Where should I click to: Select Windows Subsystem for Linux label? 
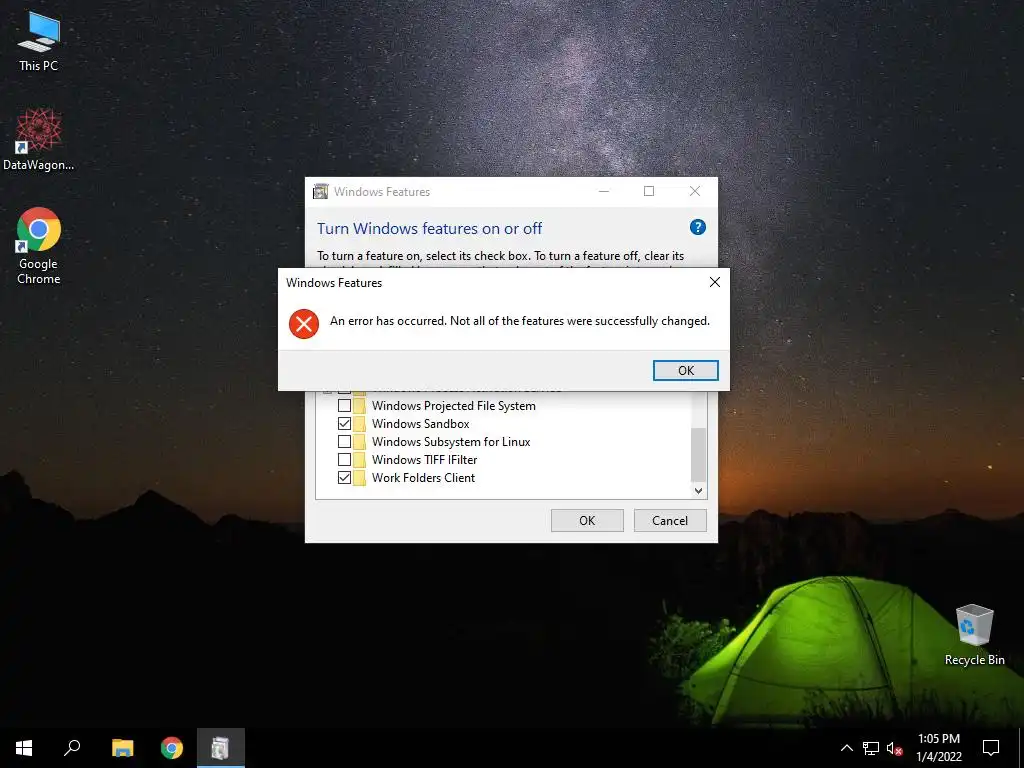pyautogui.click(x=451, y=441)
